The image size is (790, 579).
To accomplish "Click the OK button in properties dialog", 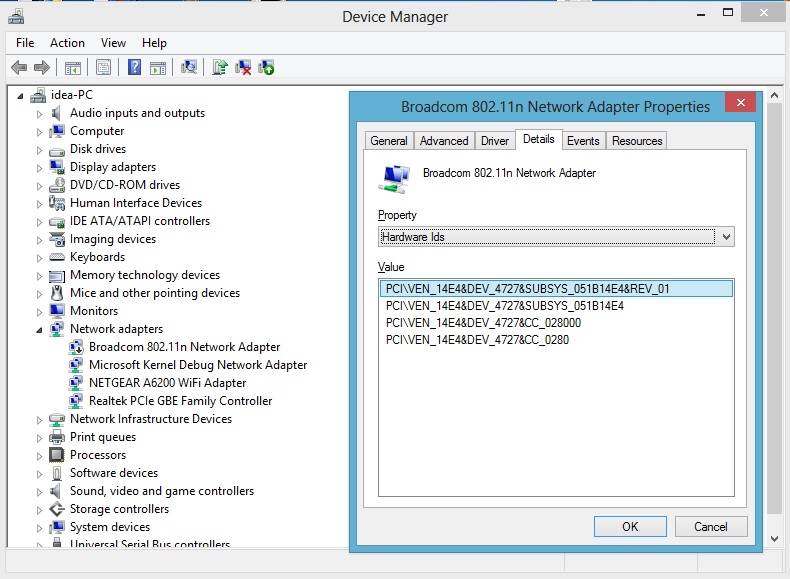I will point(630,527).
